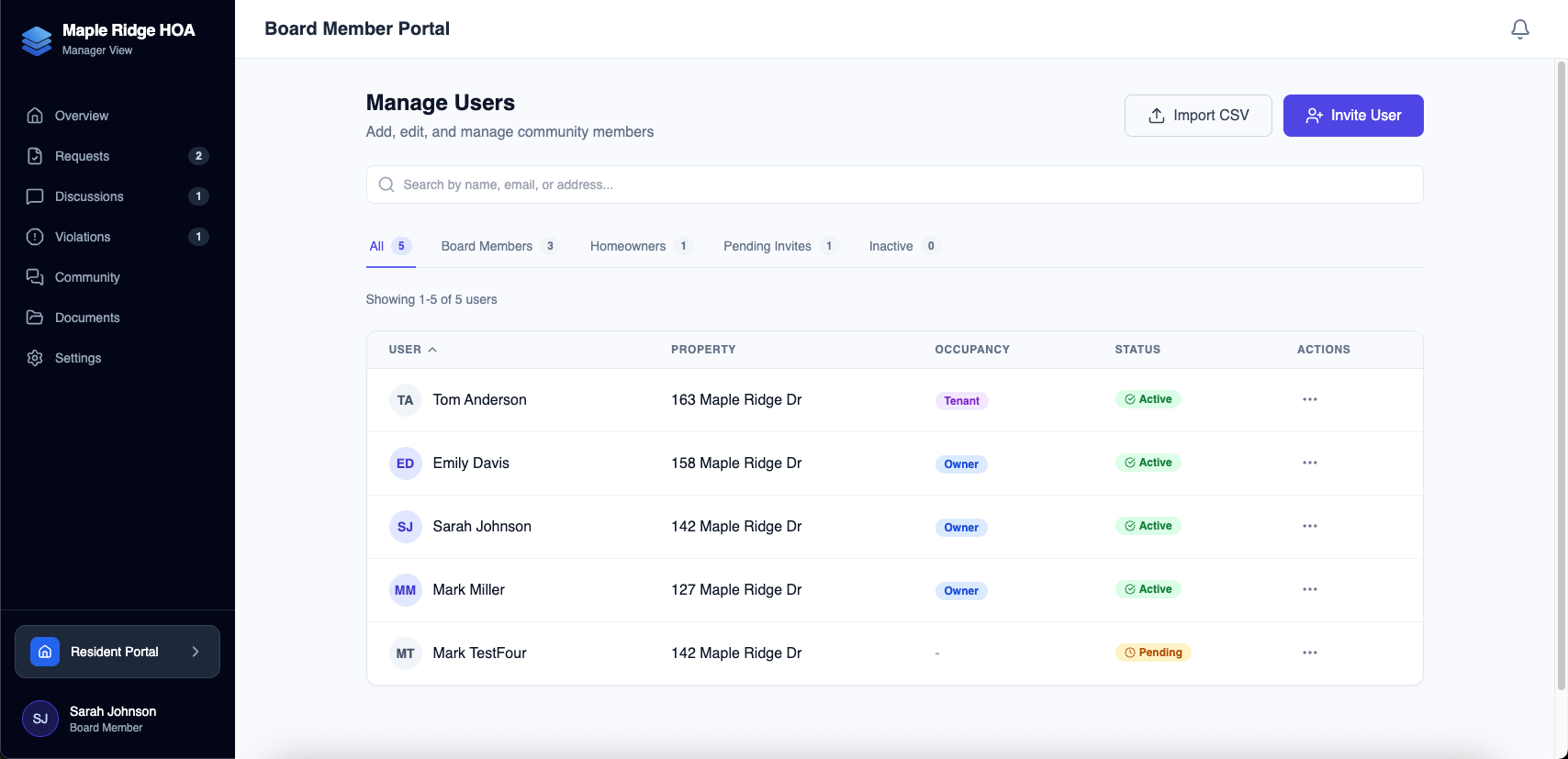Click the page's vertical scrollbar

pyautogui.click(x=1561, y=376)
